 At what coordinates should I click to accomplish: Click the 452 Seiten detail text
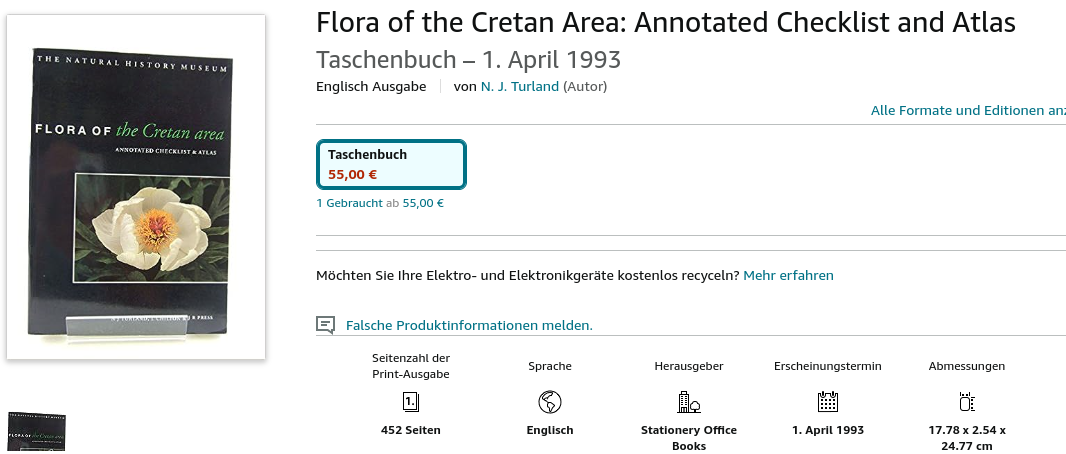(x=410, y=430)
